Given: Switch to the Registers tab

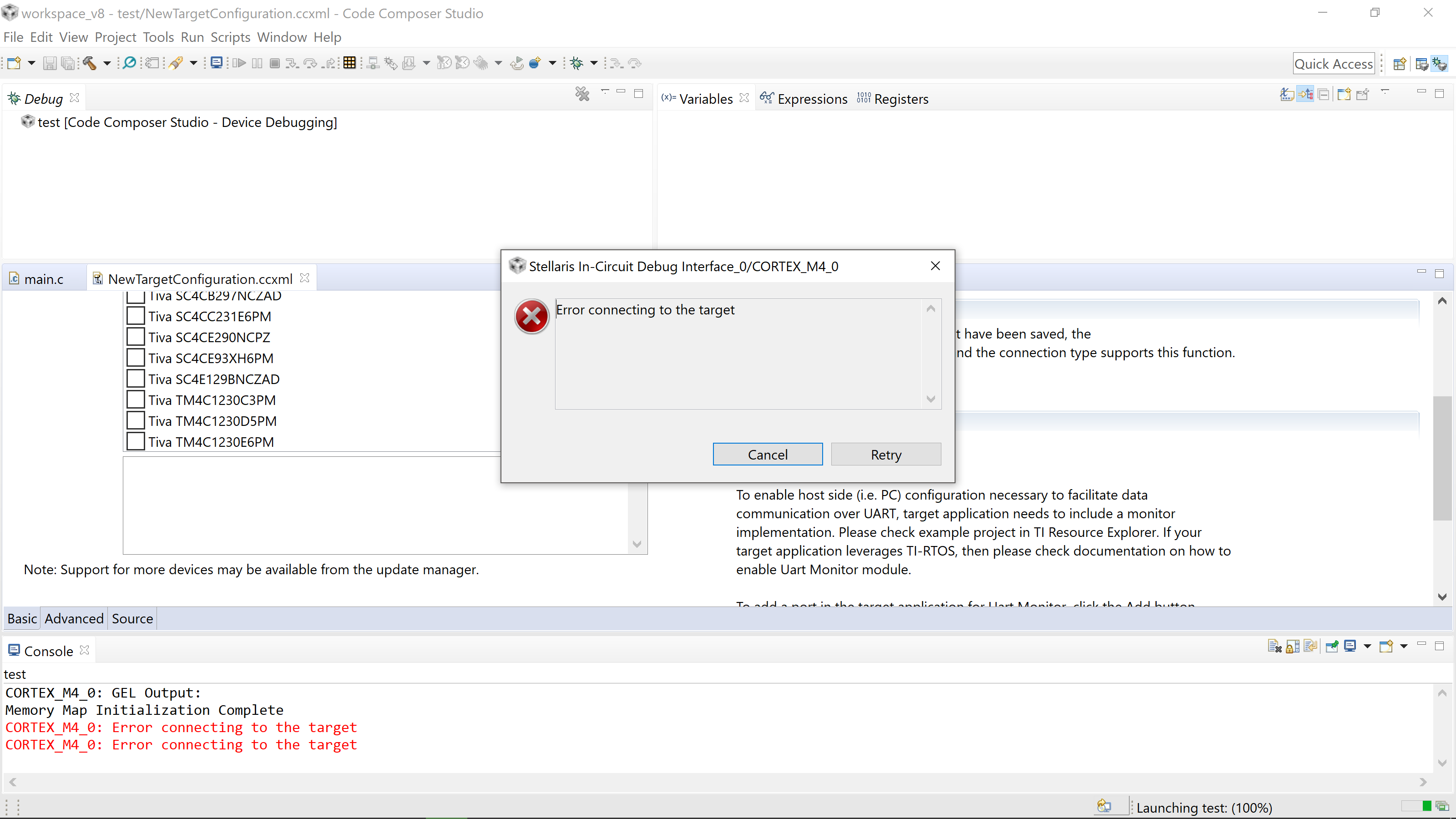Looking at the screenshot, I should (892, 99).
